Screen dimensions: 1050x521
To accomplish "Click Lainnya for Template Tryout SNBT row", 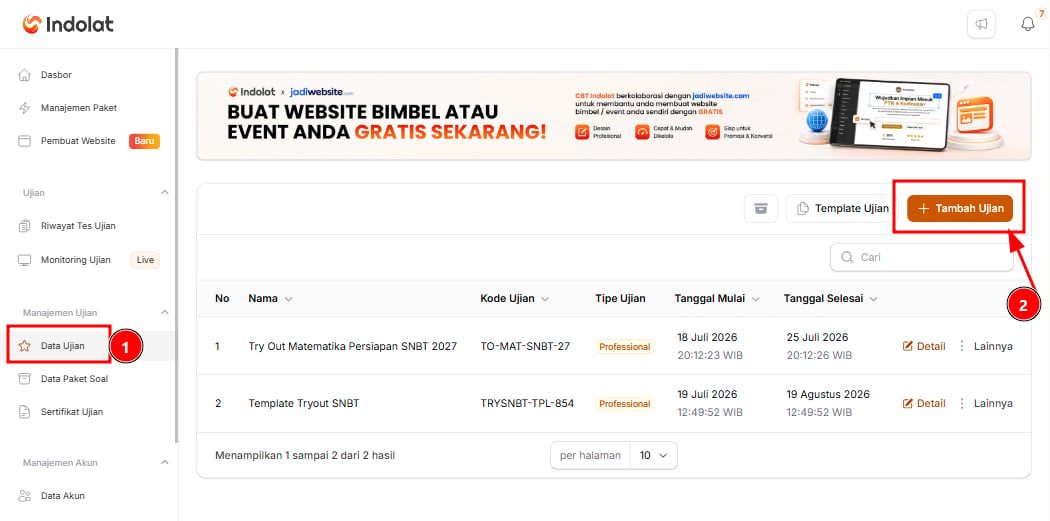I will coord(993,404).
